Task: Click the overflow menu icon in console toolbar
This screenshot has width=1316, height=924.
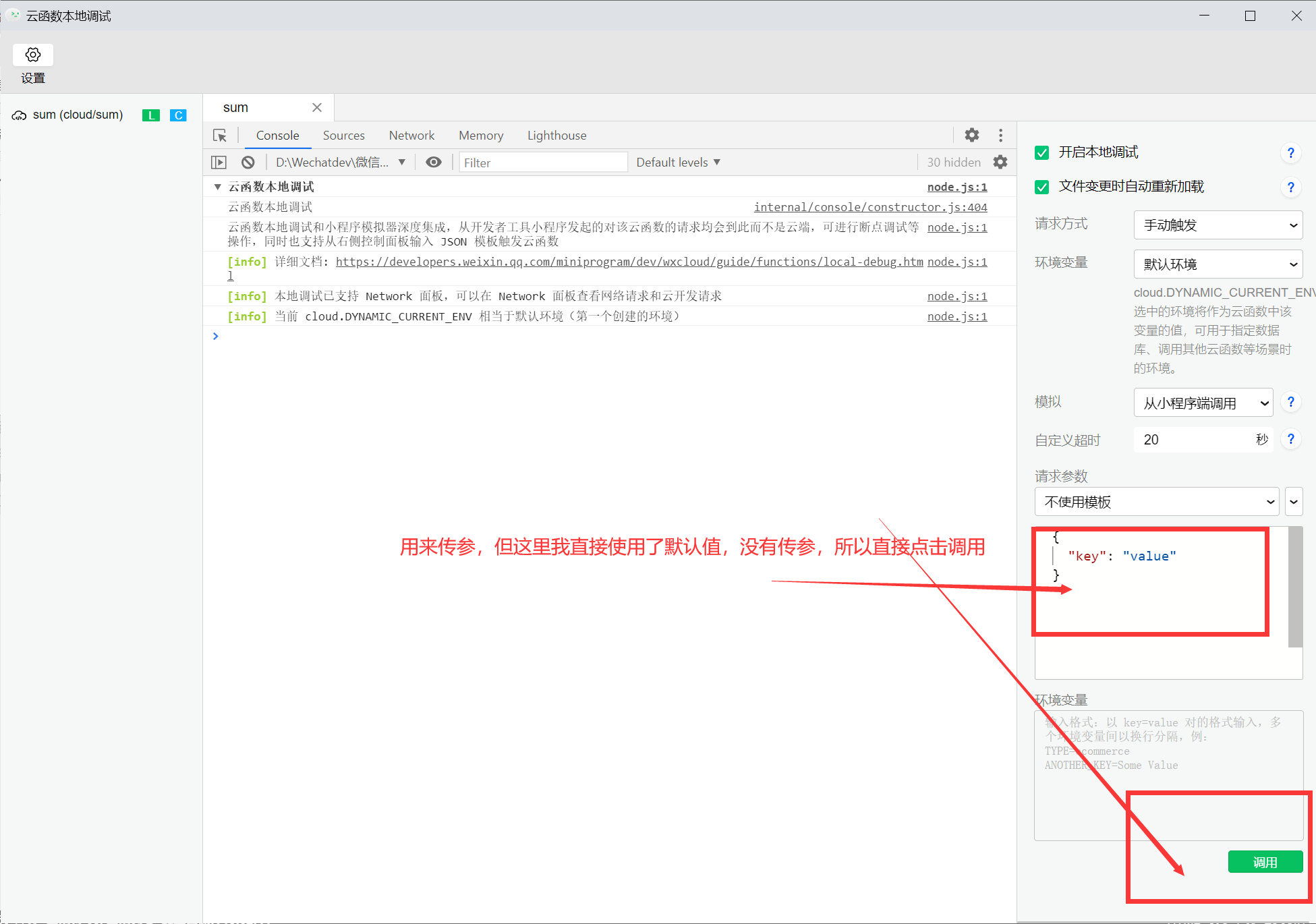Action: pos(1001,136)
